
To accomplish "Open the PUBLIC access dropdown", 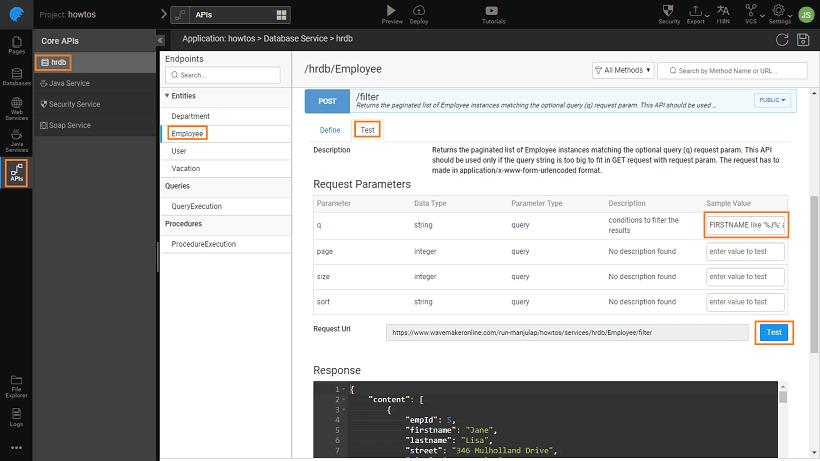I will click(x=773, y=100).
